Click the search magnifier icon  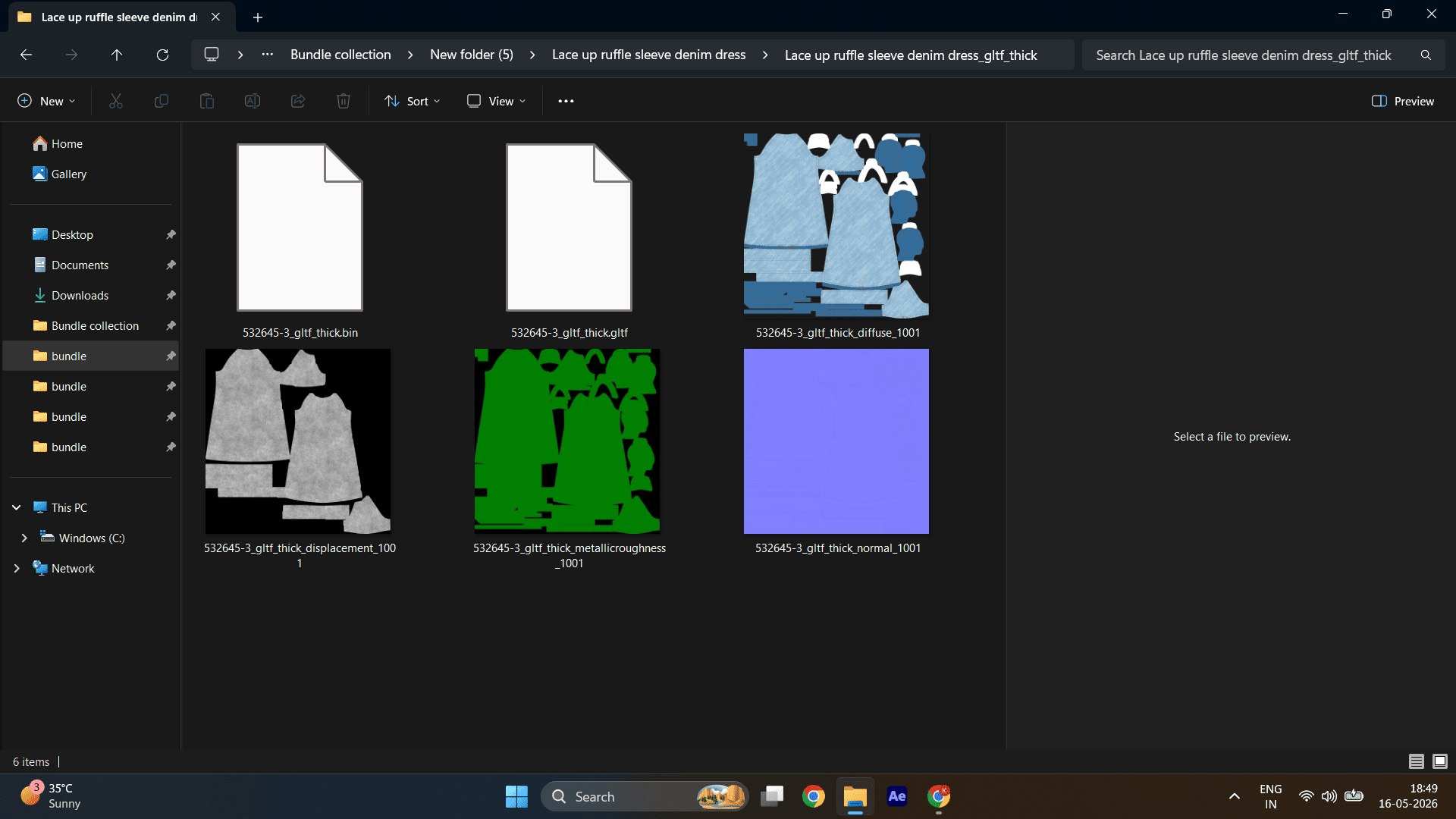[x=1426, y=55]
